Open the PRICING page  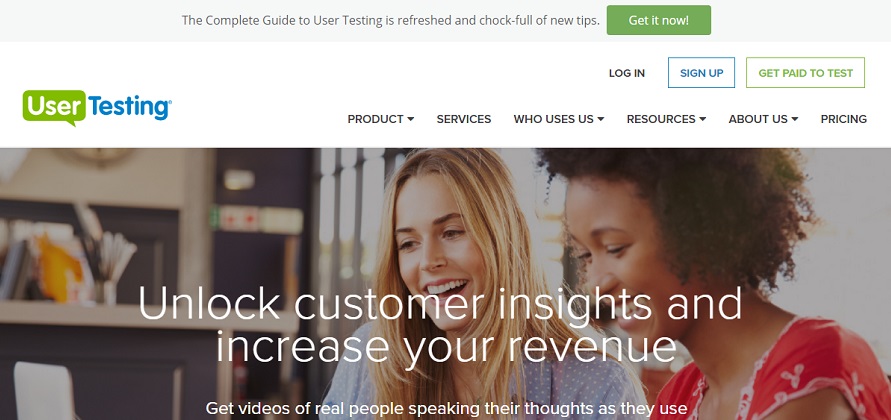(843, 119)
